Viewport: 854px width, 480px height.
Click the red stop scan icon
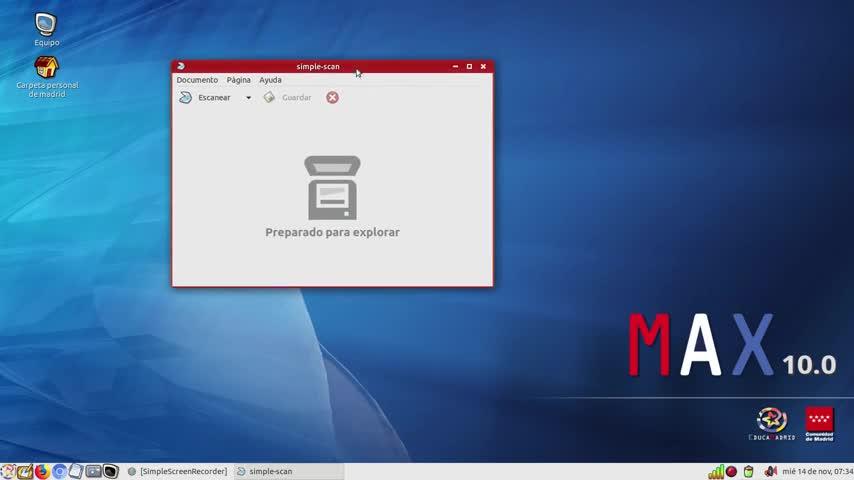[x=332, y=98]
